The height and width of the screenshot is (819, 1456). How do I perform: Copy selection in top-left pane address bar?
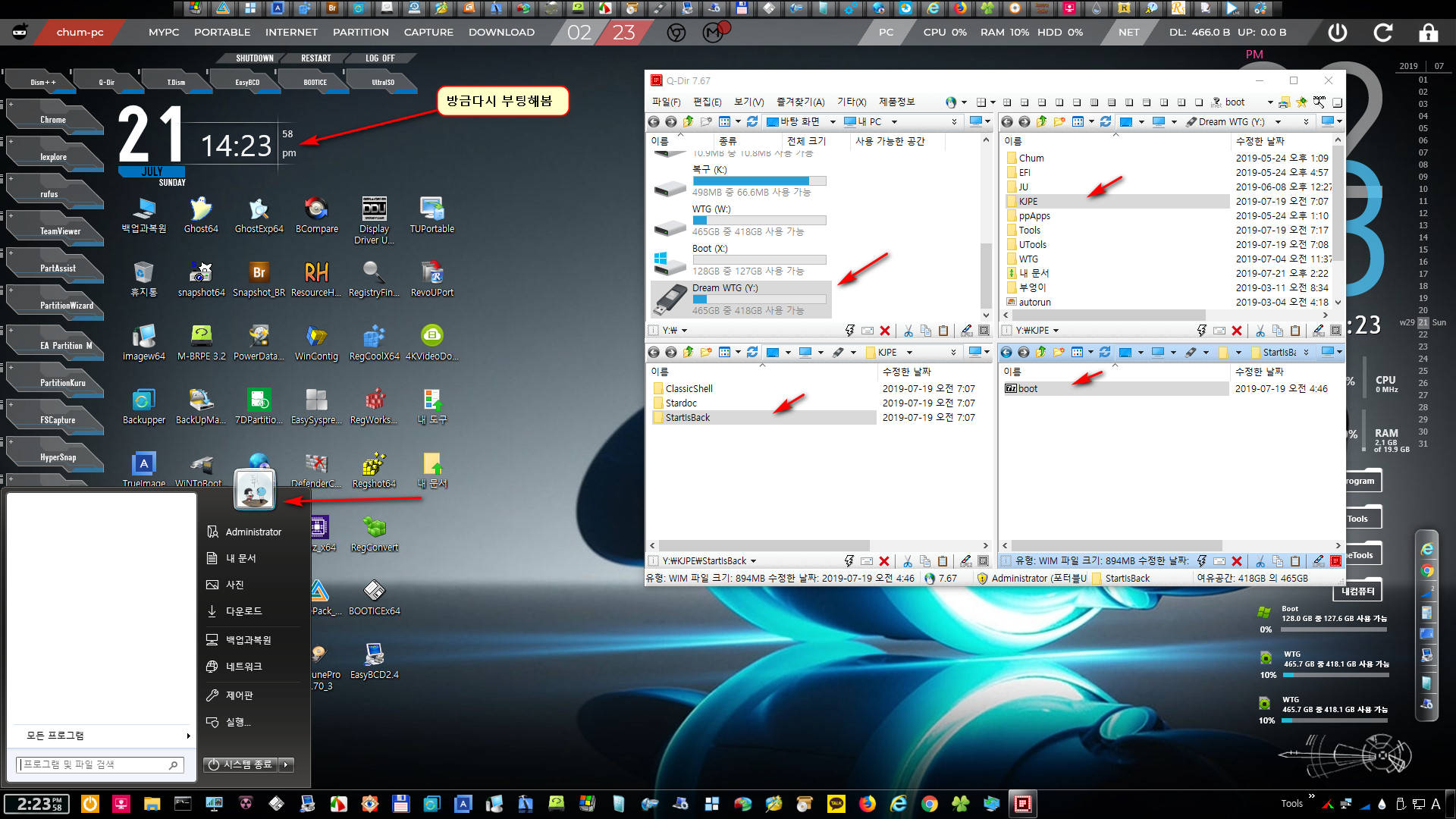(x=925, y=331)
